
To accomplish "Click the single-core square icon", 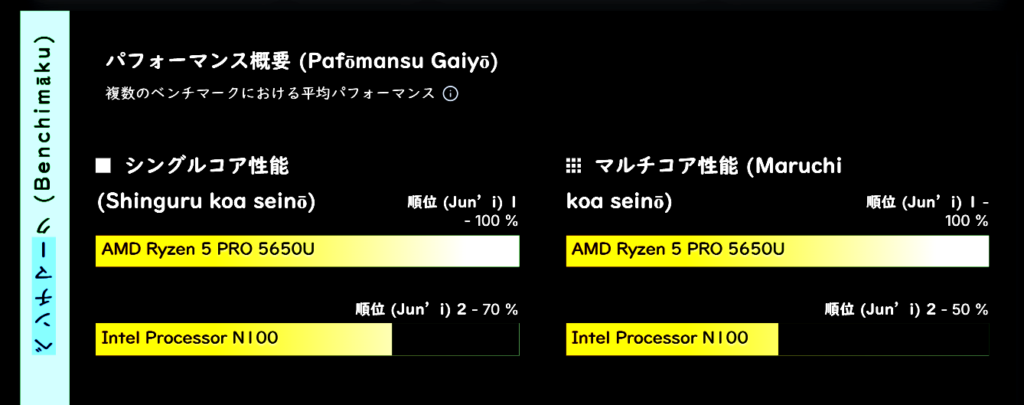I will [102, 165].
